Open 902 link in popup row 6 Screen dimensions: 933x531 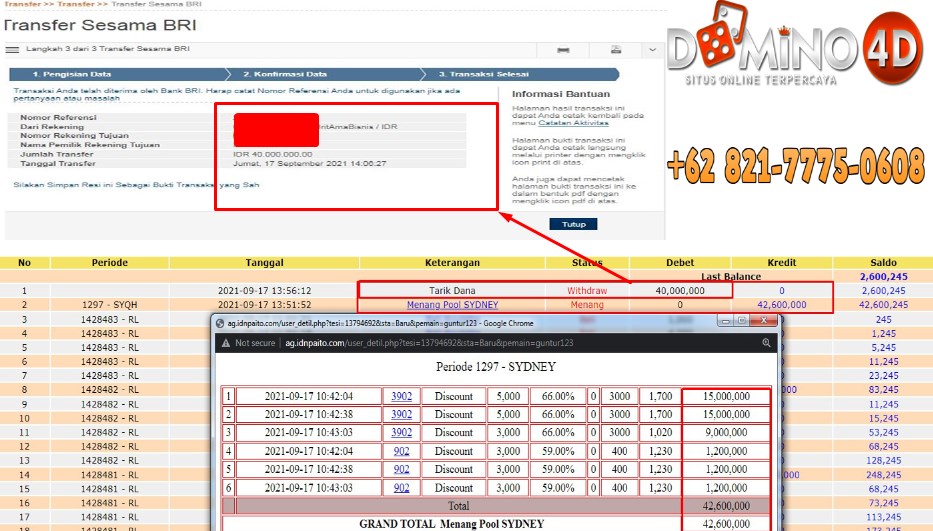pyautogui.click(x=402, y=488)
